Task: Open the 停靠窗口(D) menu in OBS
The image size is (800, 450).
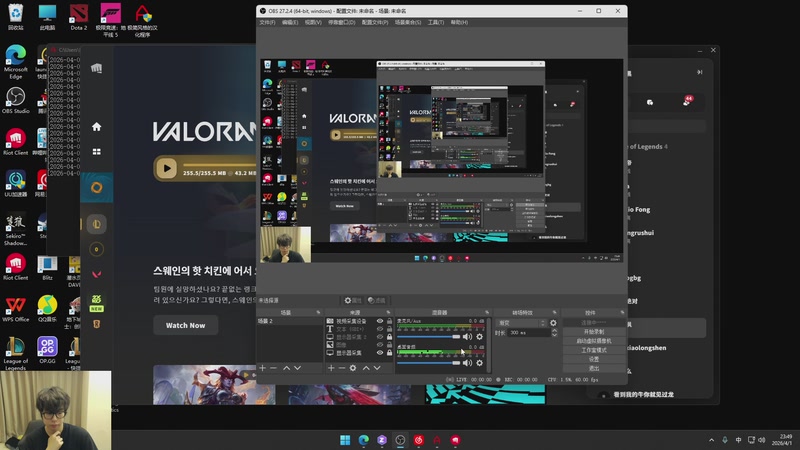Action: [x=341, y=22]
